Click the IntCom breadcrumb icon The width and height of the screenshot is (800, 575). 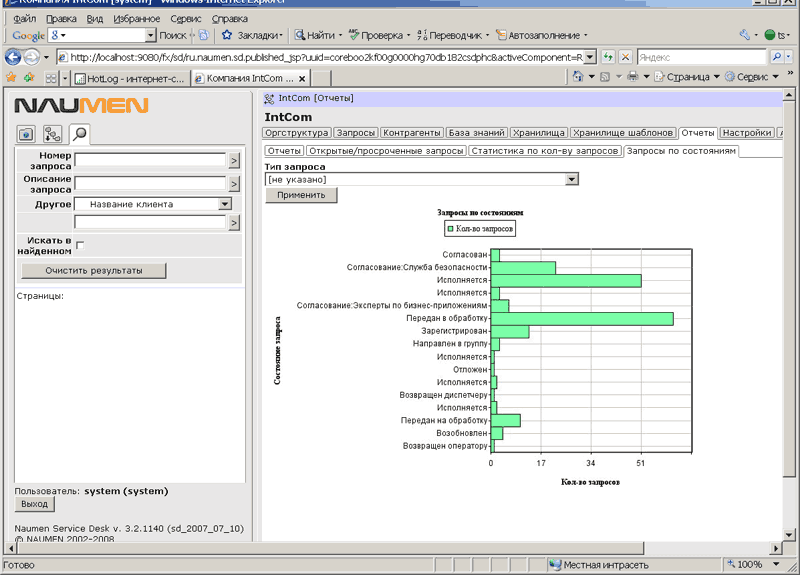click(x=269, y=98)
